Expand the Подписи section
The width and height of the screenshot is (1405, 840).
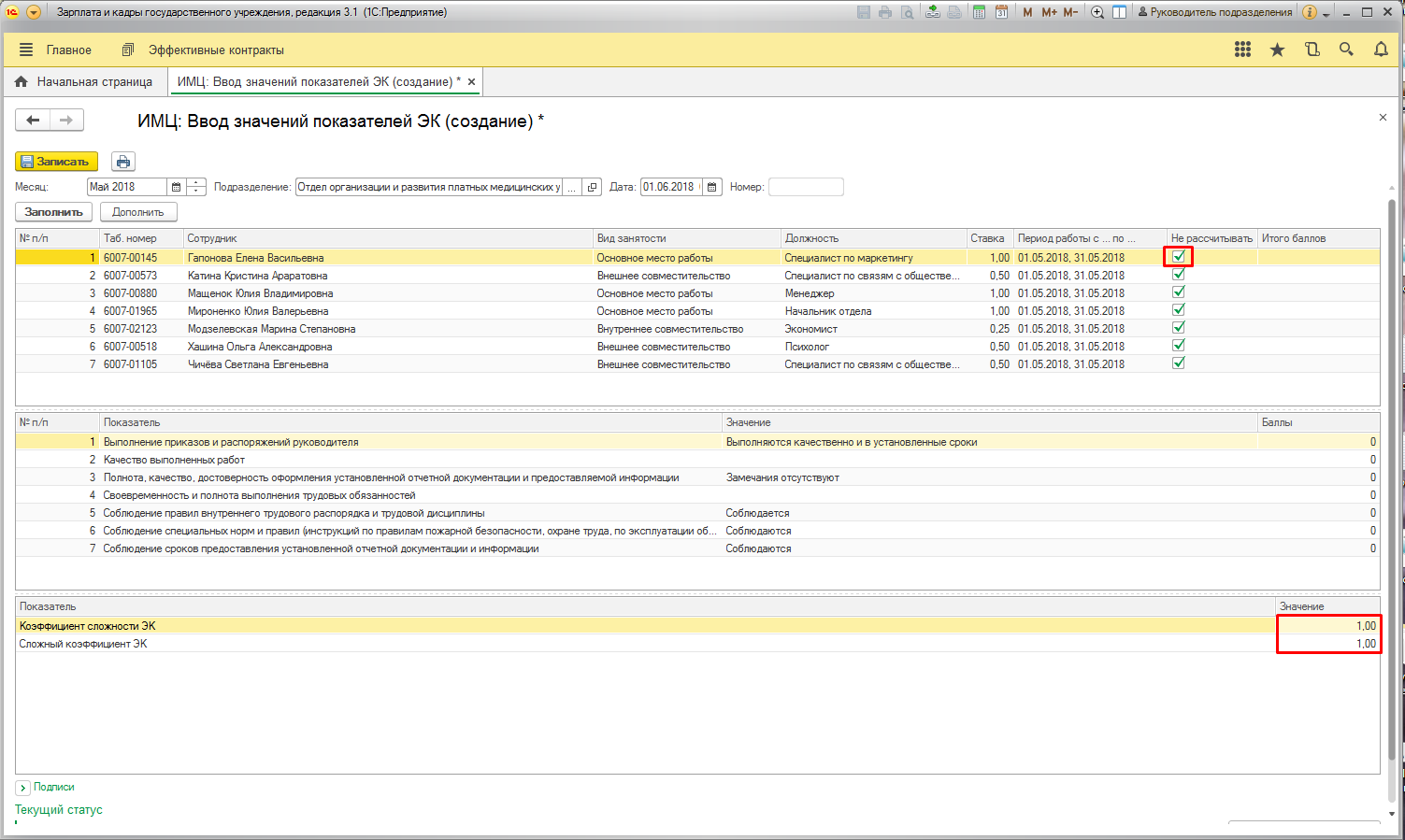pyautogui.click(x=23, y=788)
